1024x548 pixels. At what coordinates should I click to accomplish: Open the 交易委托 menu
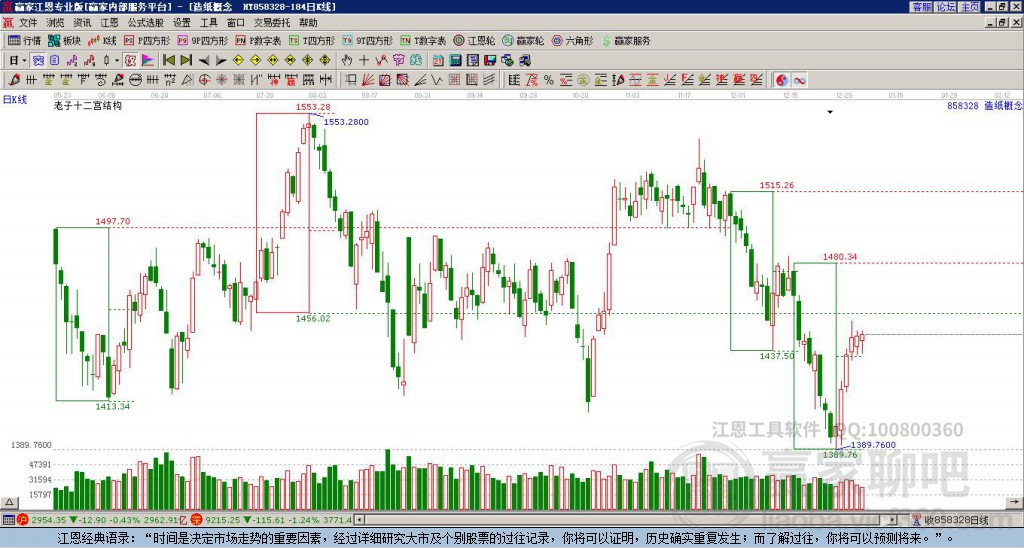tap(272, 23)
